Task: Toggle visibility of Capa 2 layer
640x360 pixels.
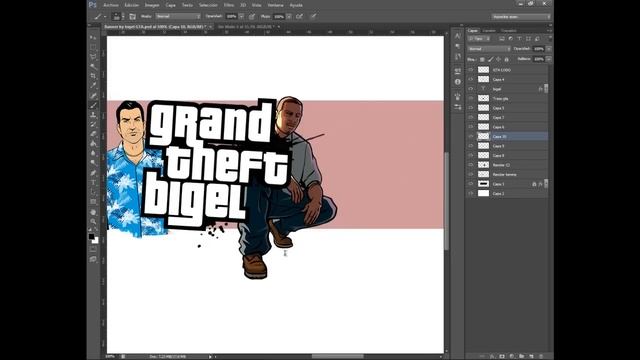Action: [x=471, y=193]
